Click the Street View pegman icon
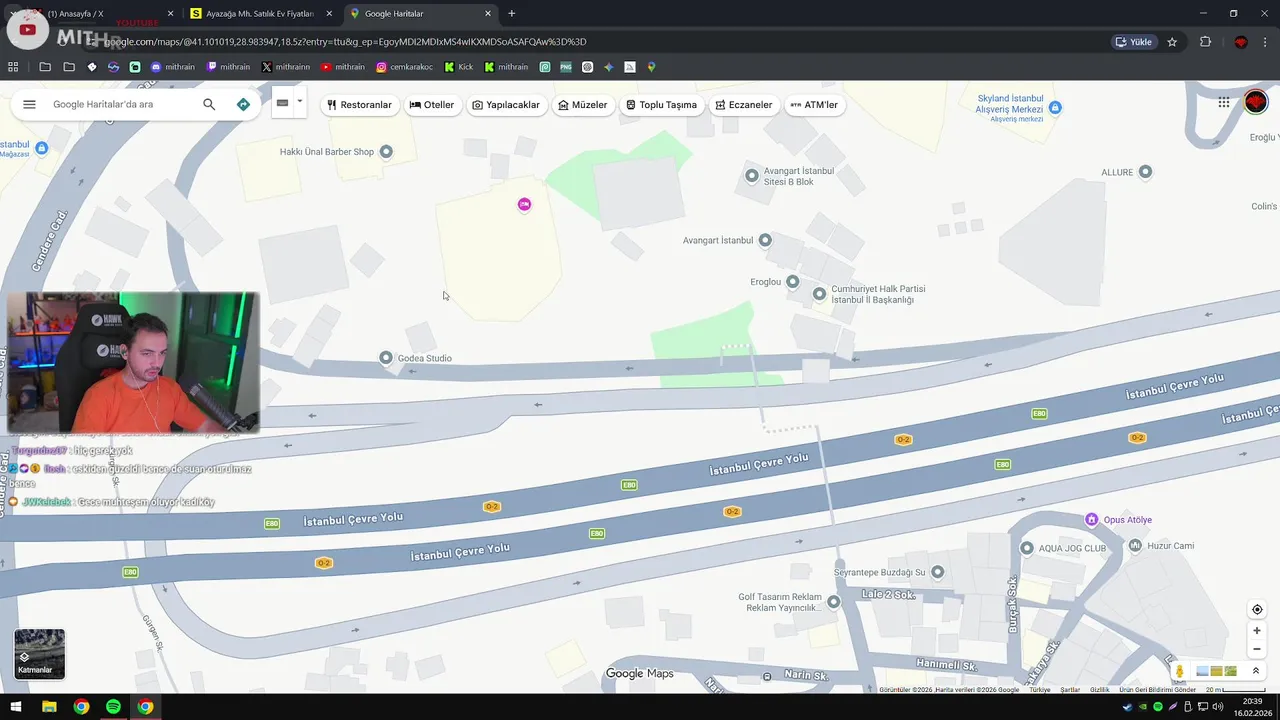 click(1180, 671)
